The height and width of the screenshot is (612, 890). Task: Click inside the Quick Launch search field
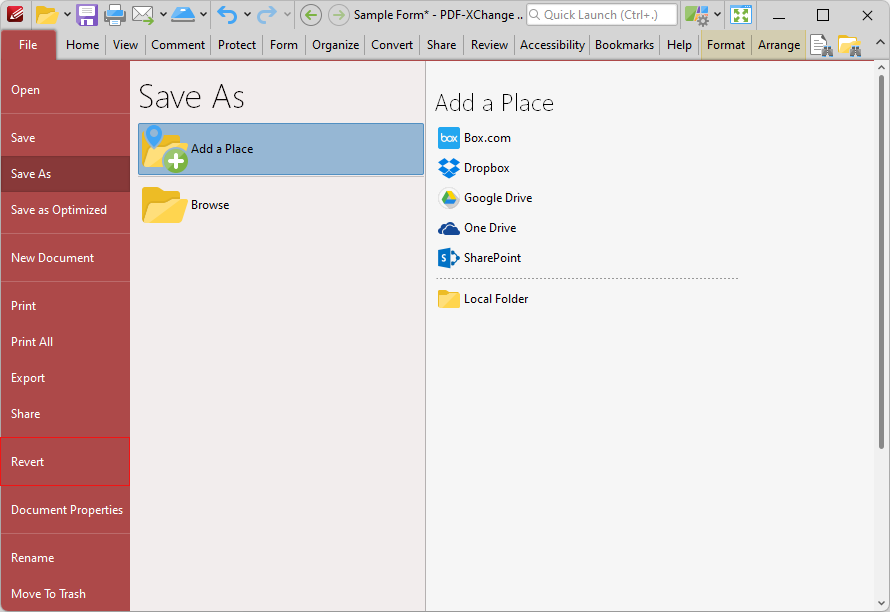point(602,15)
